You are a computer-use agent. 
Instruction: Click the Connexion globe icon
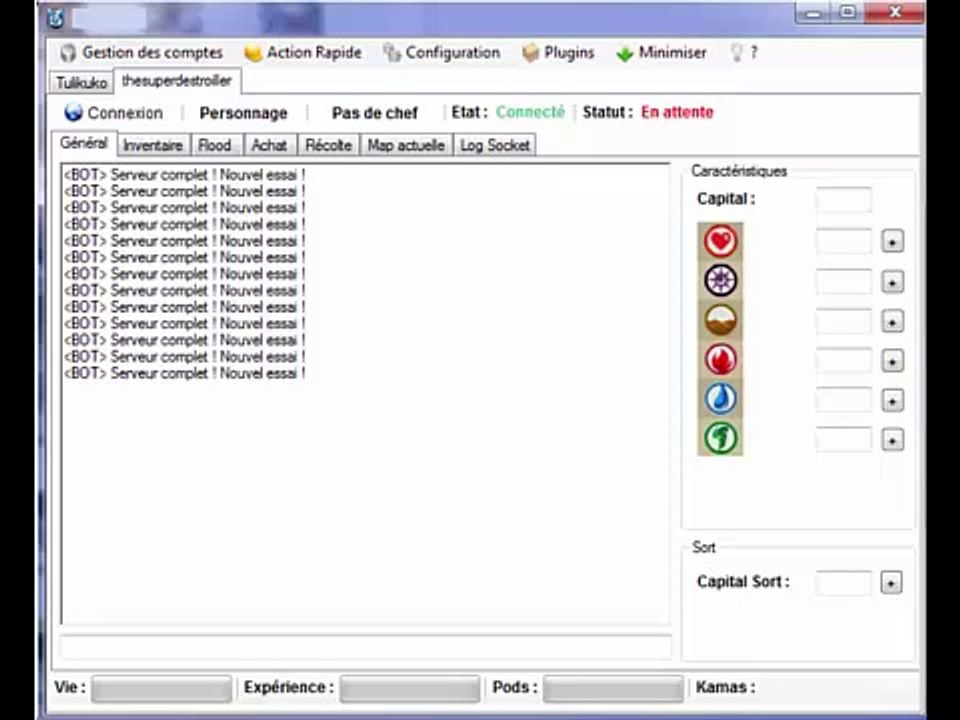tap(73, 113)
